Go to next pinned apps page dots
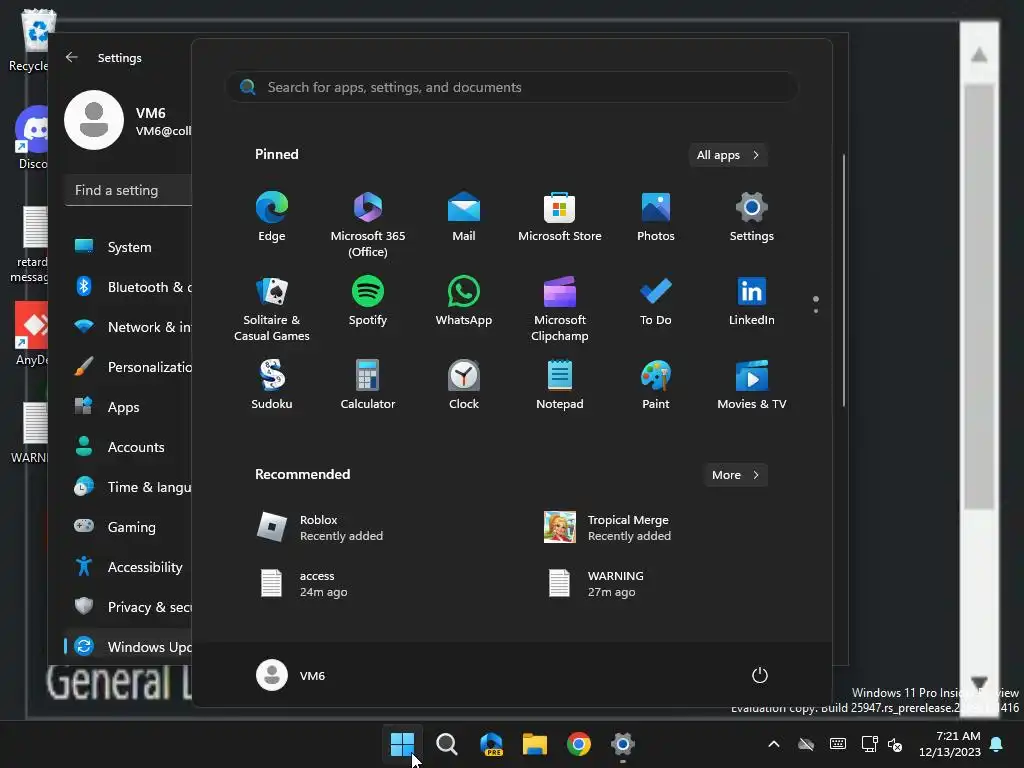This screenshot has width=1024, height=768. pos(816,304)
